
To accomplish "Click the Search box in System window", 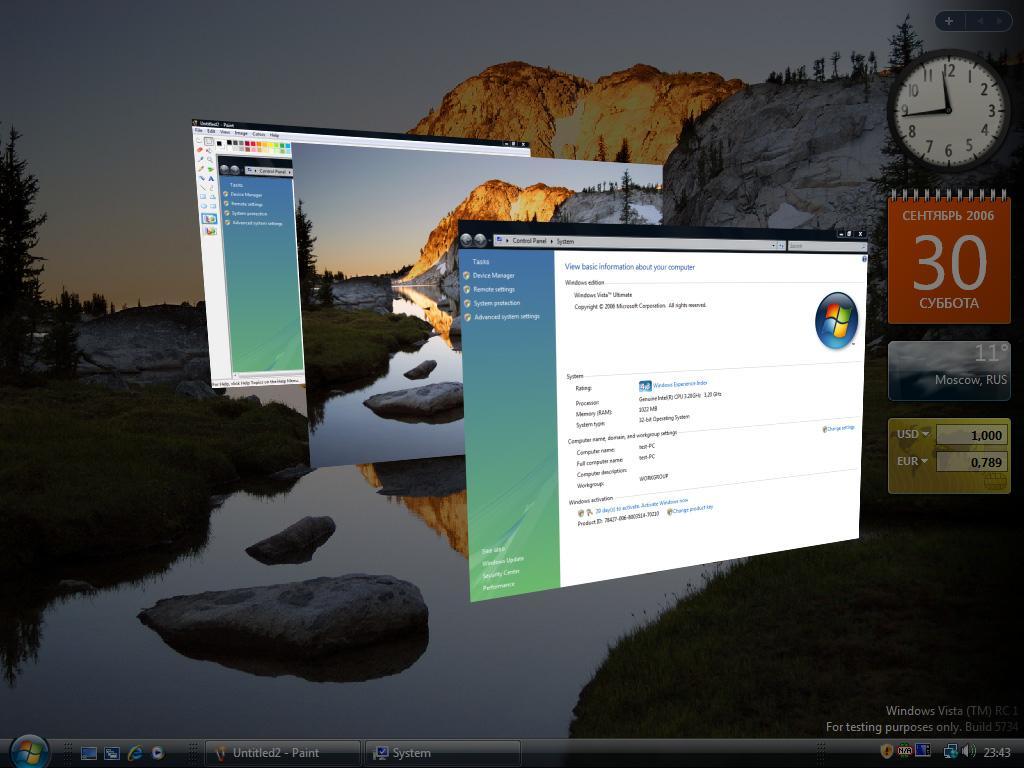I will pos(826,246).
